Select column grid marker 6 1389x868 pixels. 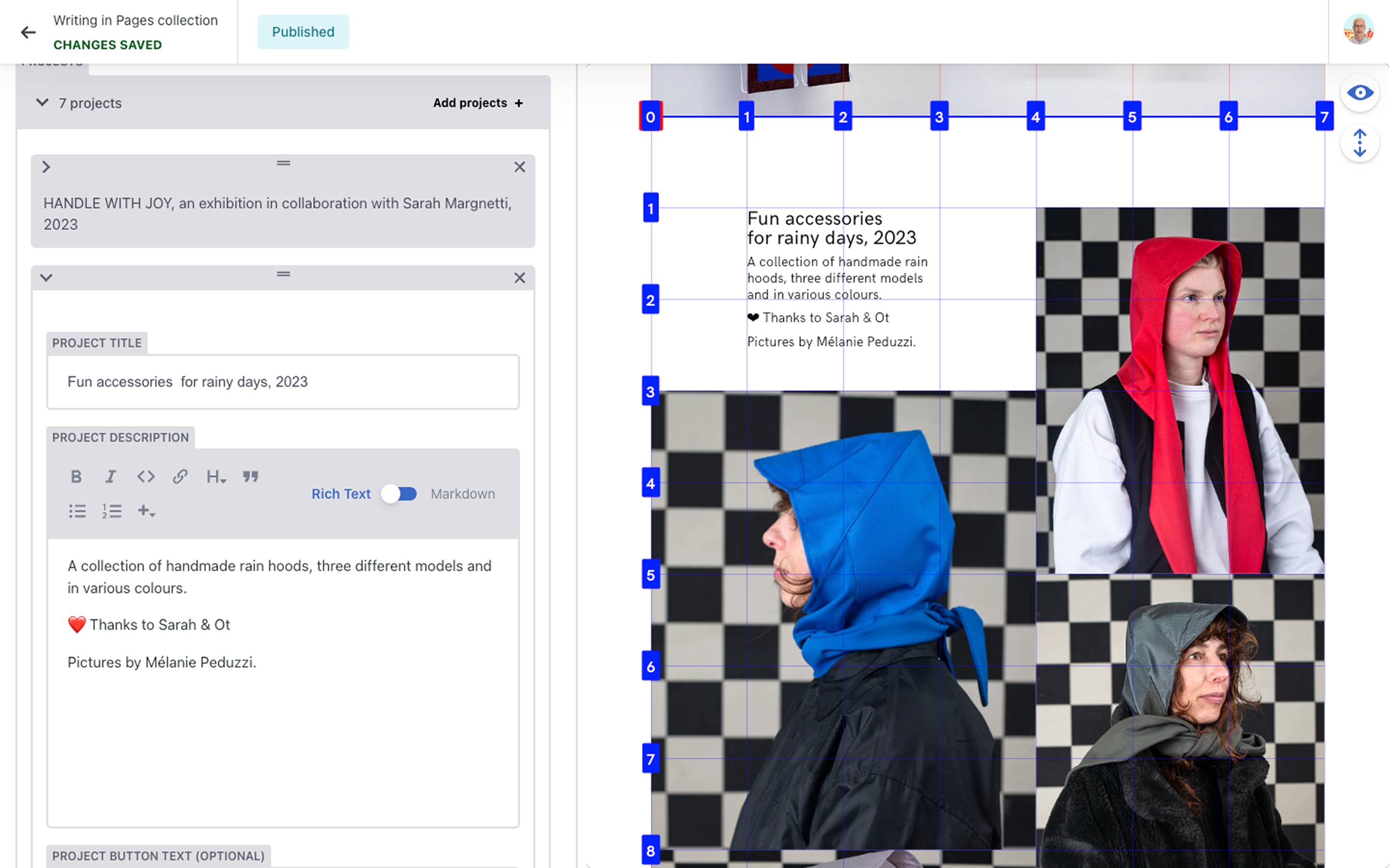click(x=1228, y=117)
